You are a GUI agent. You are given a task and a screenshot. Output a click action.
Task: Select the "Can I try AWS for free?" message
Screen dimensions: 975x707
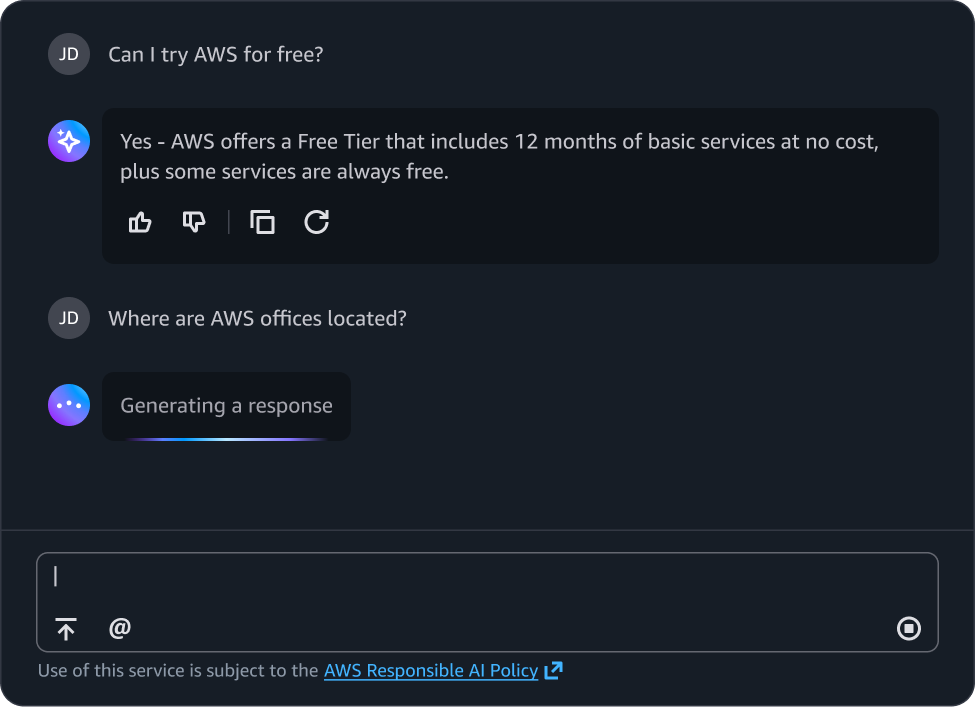(215, 54)
